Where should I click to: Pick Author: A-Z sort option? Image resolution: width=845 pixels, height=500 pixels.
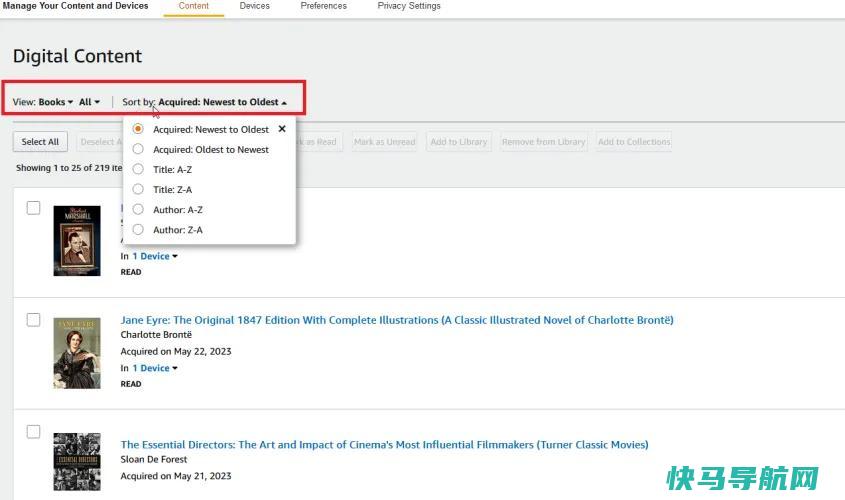(138, 209)
